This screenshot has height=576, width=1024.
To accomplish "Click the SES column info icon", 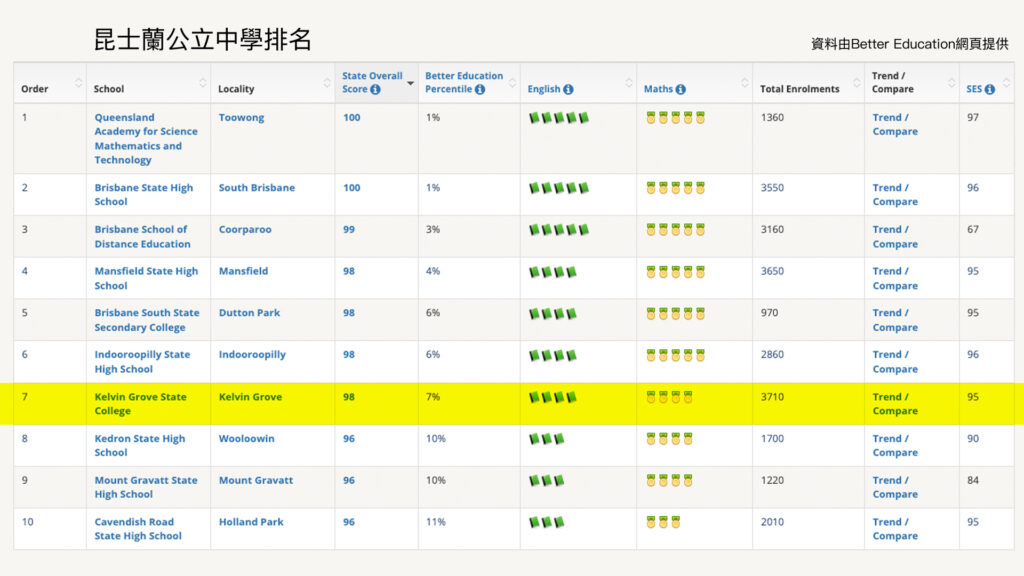I will coord(990,89).
